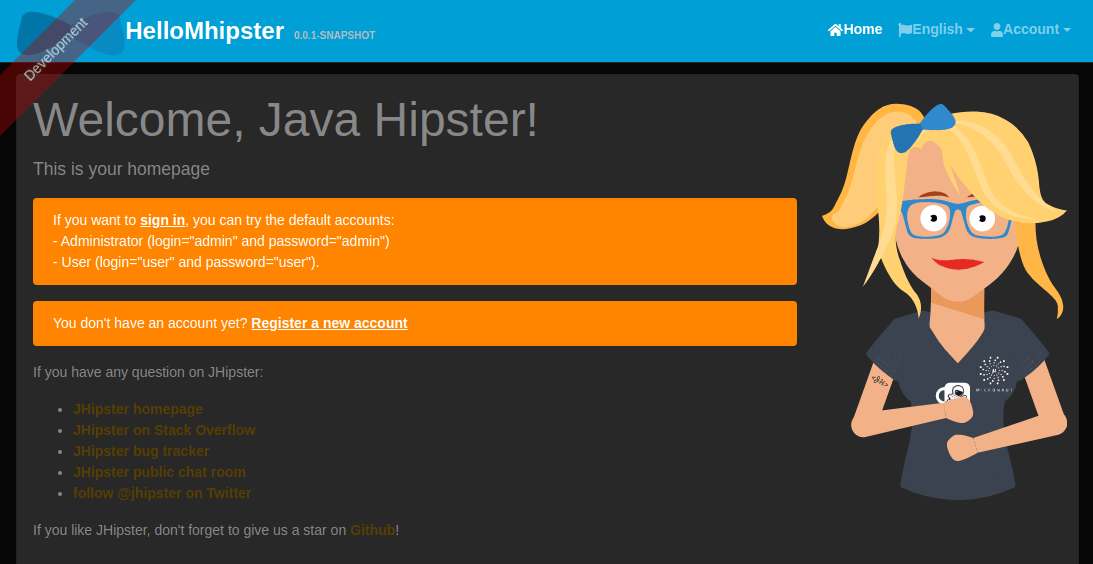This screenshot has height=564, width=1093.
Task: Click the 0.0.1-SNAPSHOT version label
Action: point(335,36)
